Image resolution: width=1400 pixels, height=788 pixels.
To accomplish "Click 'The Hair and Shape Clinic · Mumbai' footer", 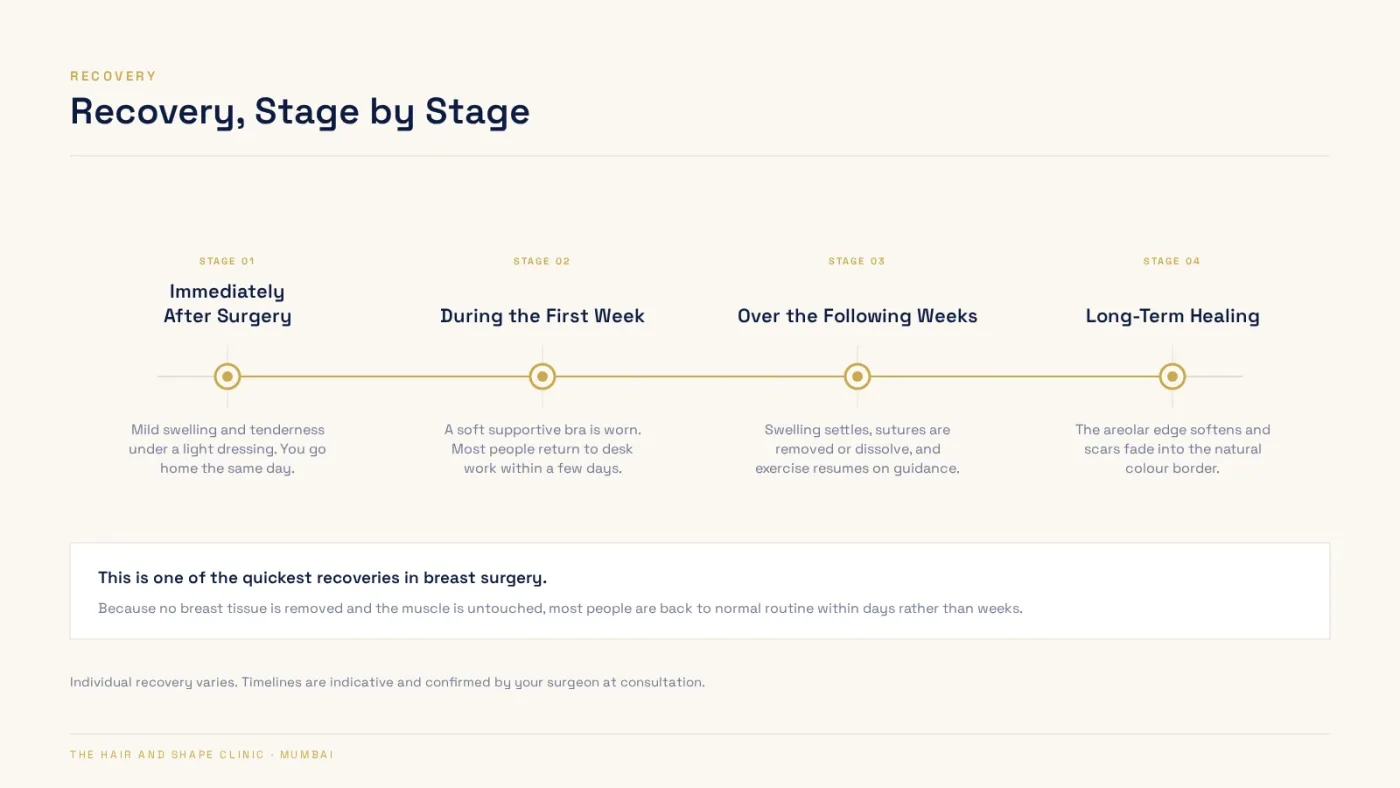I will pyautogui.click(x=202, y=755).
